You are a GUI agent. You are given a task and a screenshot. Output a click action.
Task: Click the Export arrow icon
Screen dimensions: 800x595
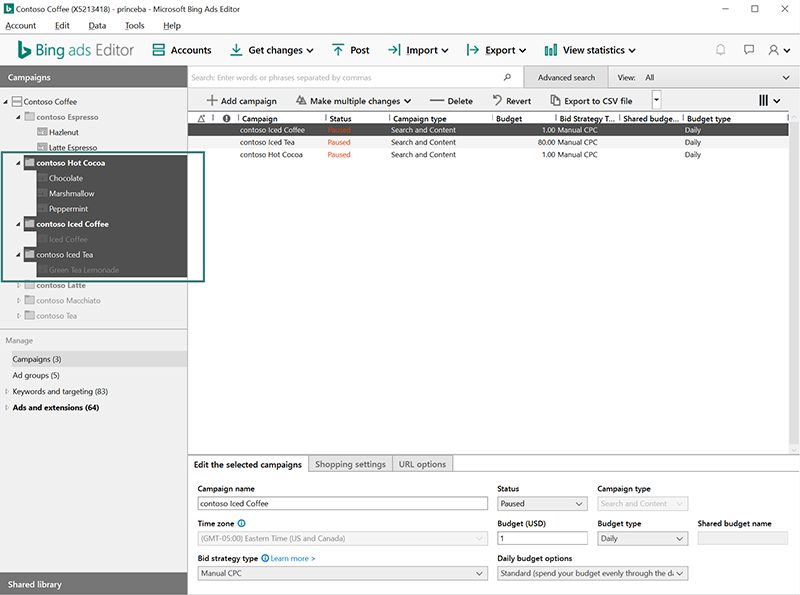pos(472,49)
